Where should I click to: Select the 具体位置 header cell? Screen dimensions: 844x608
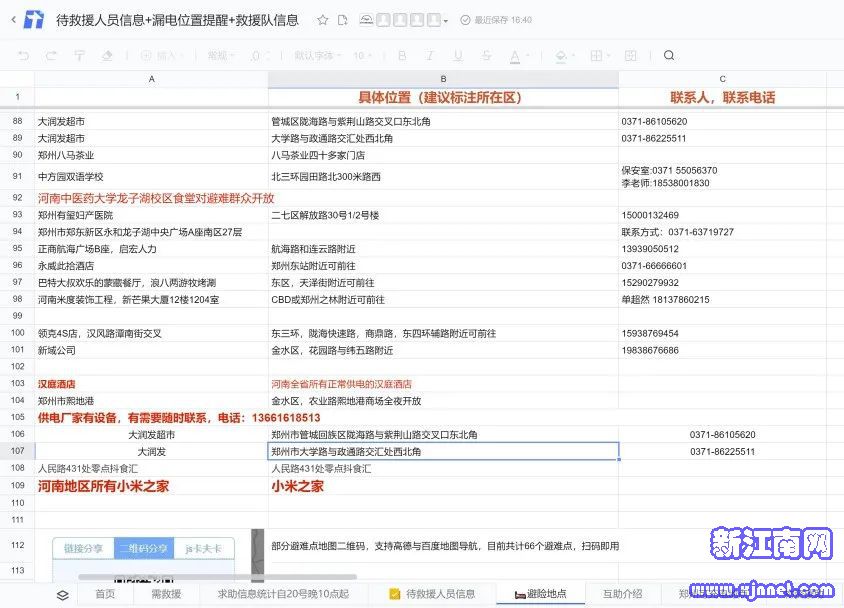point(443,97)
